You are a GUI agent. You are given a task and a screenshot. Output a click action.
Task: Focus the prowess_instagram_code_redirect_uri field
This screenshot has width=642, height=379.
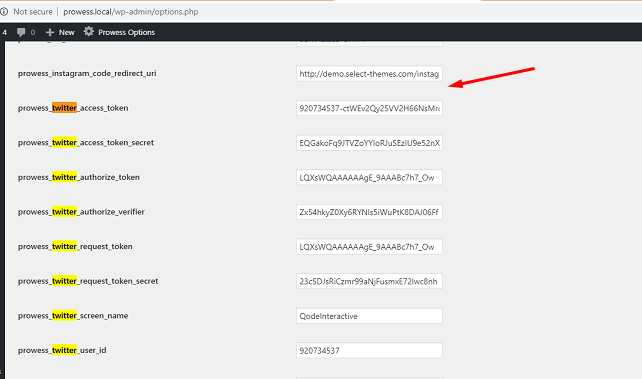pyautogui.click(x=369, y=74)
